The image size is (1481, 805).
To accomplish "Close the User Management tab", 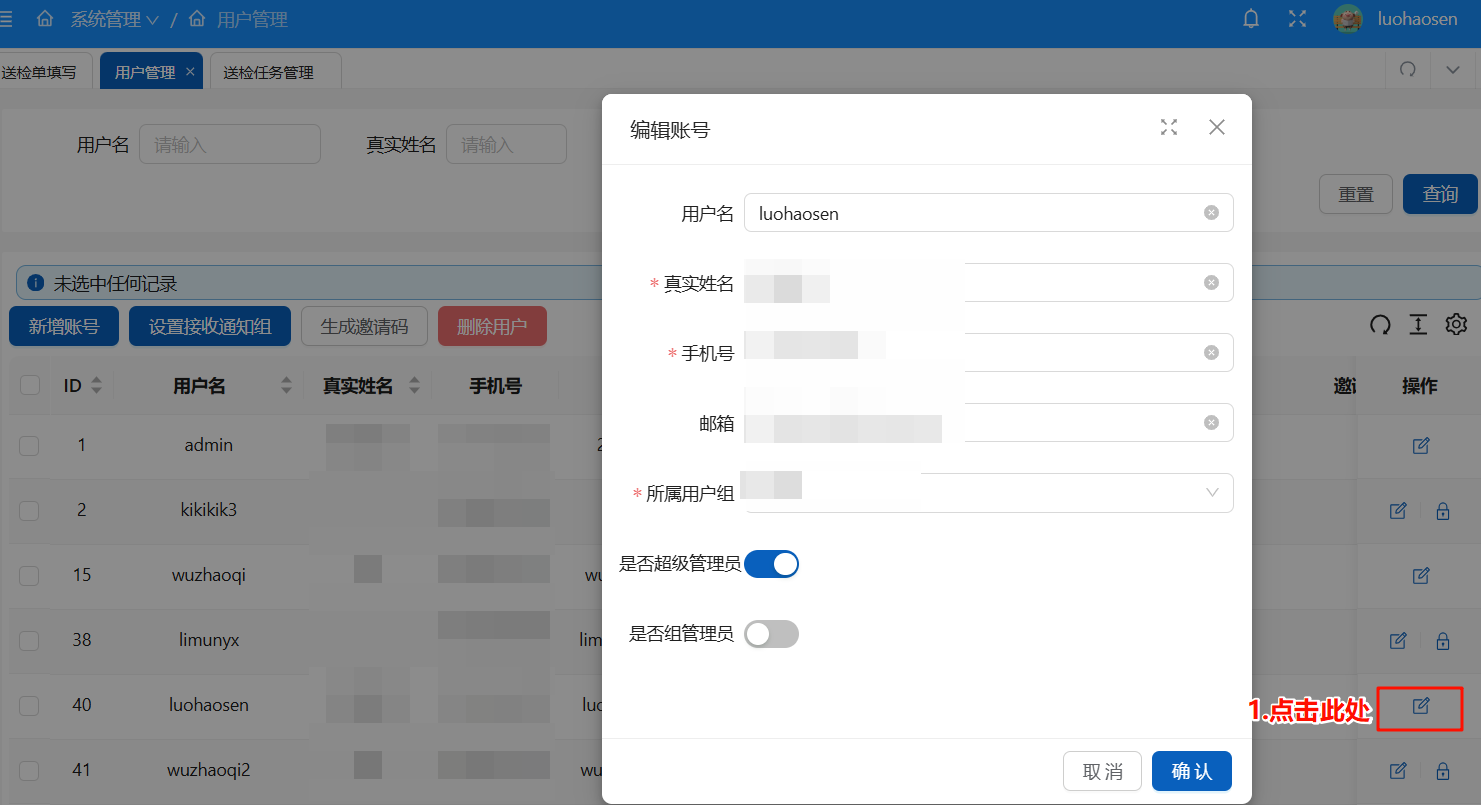I will 190,72.
